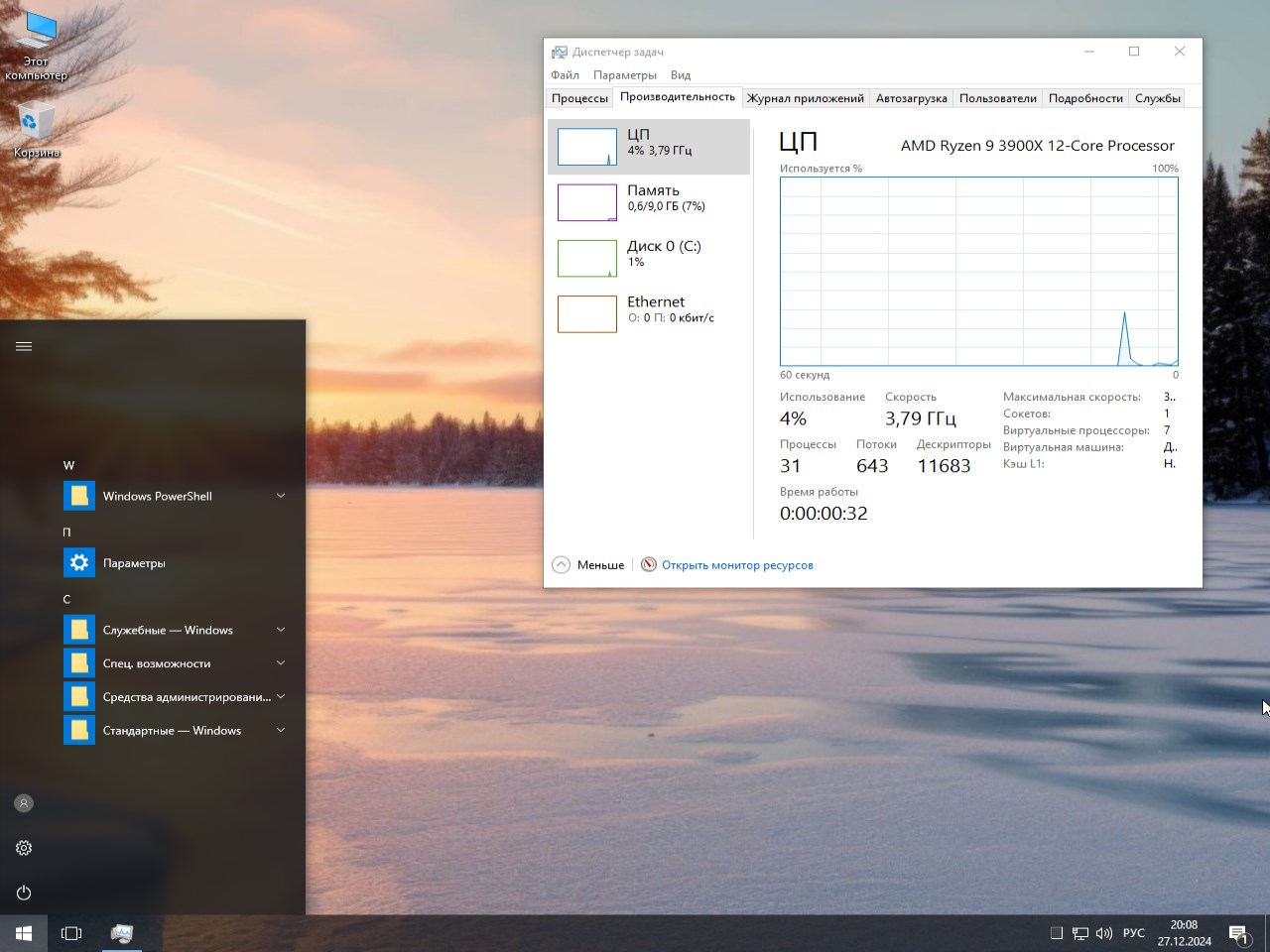Open Параметры gear tile in Start list
Viewport: 1270px width, 952px height.
coord(79,562)
